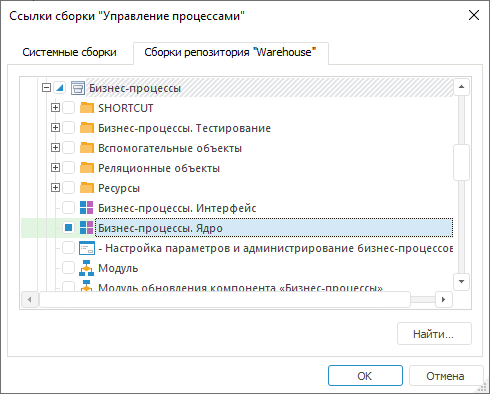Select the Настройка параметров и администрирование row text
This screenshot has height=394, width=490.
[276, 248]
